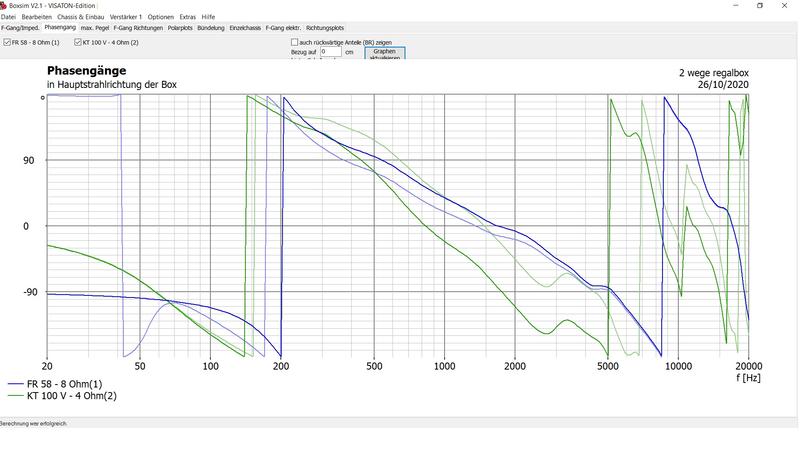Switch to the F-Gang/Imped. tab
The image size is (800, 450).
(20, 28)
